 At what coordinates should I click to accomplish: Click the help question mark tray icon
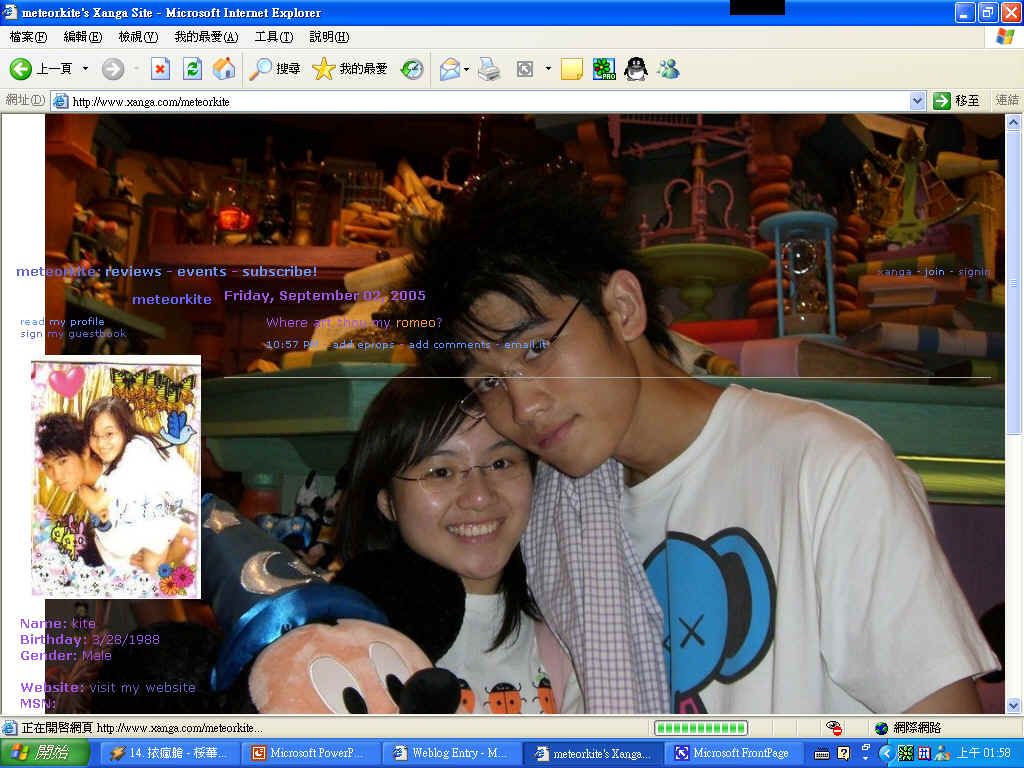click(x=844, y=753)
